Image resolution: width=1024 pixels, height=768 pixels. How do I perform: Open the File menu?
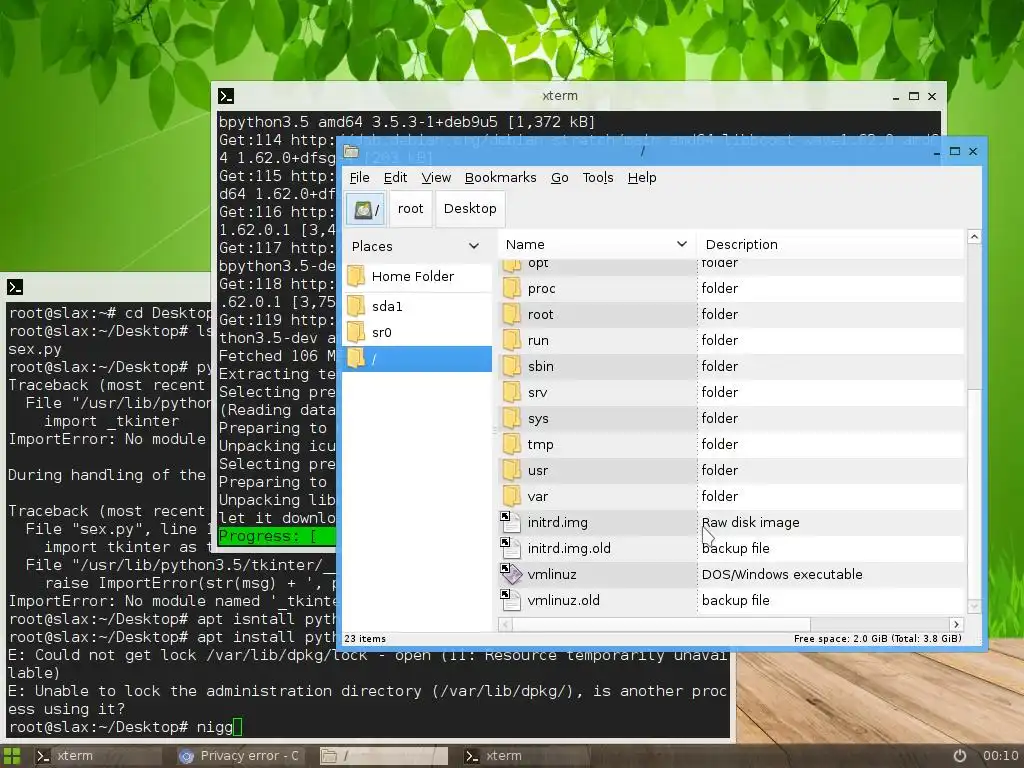tap(359, 178)
